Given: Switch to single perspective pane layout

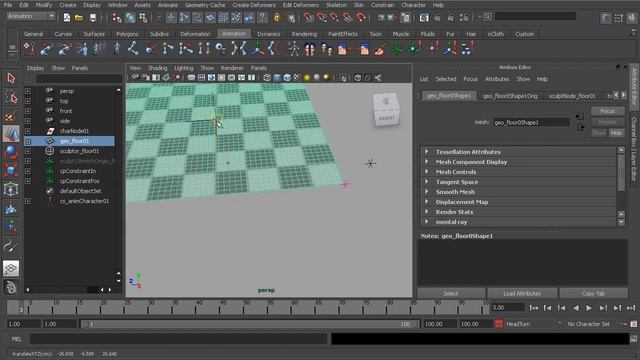Looking at the screenshot, I should [x=11, y=268].
